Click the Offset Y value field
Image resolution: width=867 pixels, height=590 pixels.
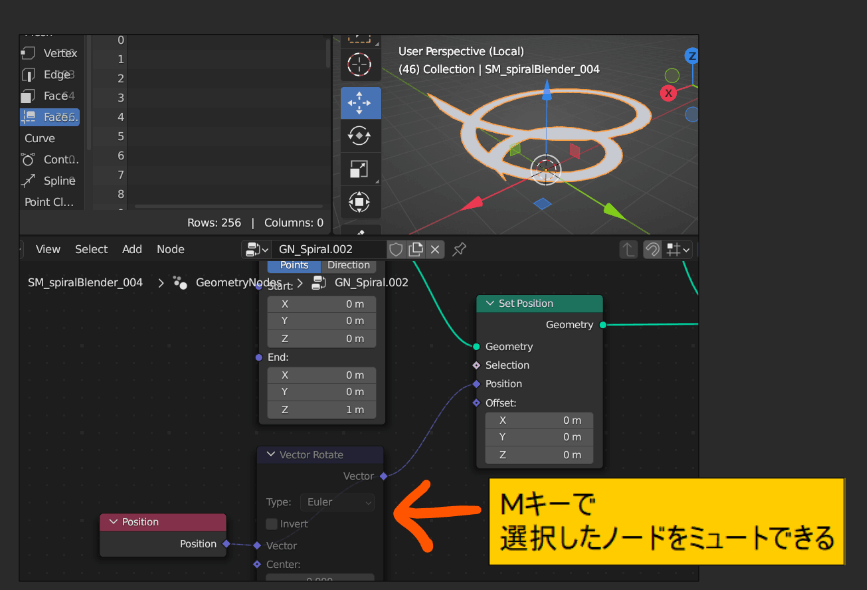pyautogui.click(x=539, y=437)
